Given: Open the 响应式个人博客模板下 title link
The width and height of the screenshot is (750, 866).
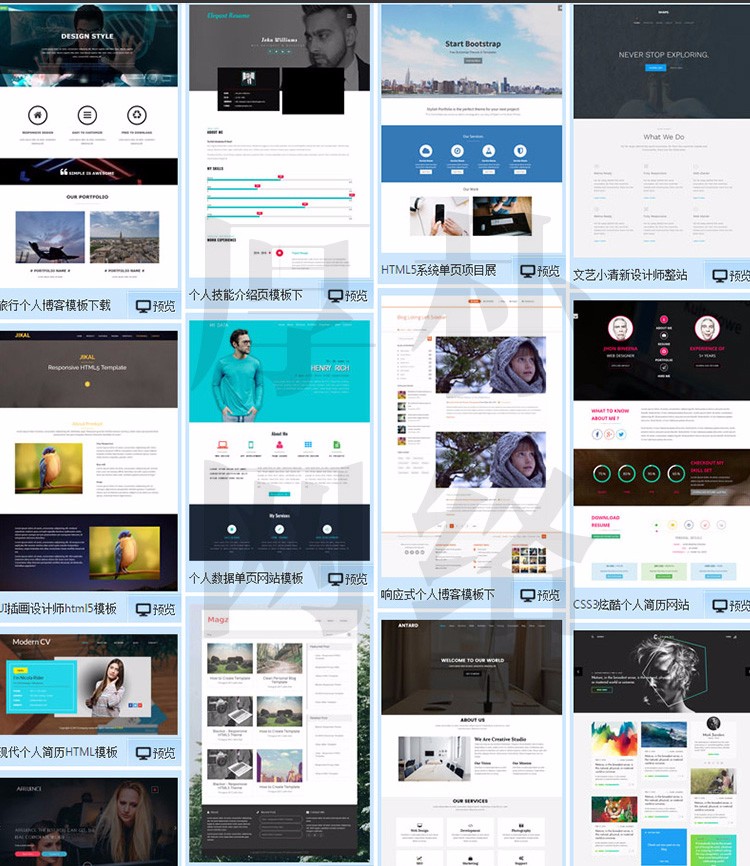Looking at the screenshot, I should click(x=437, y=594).
